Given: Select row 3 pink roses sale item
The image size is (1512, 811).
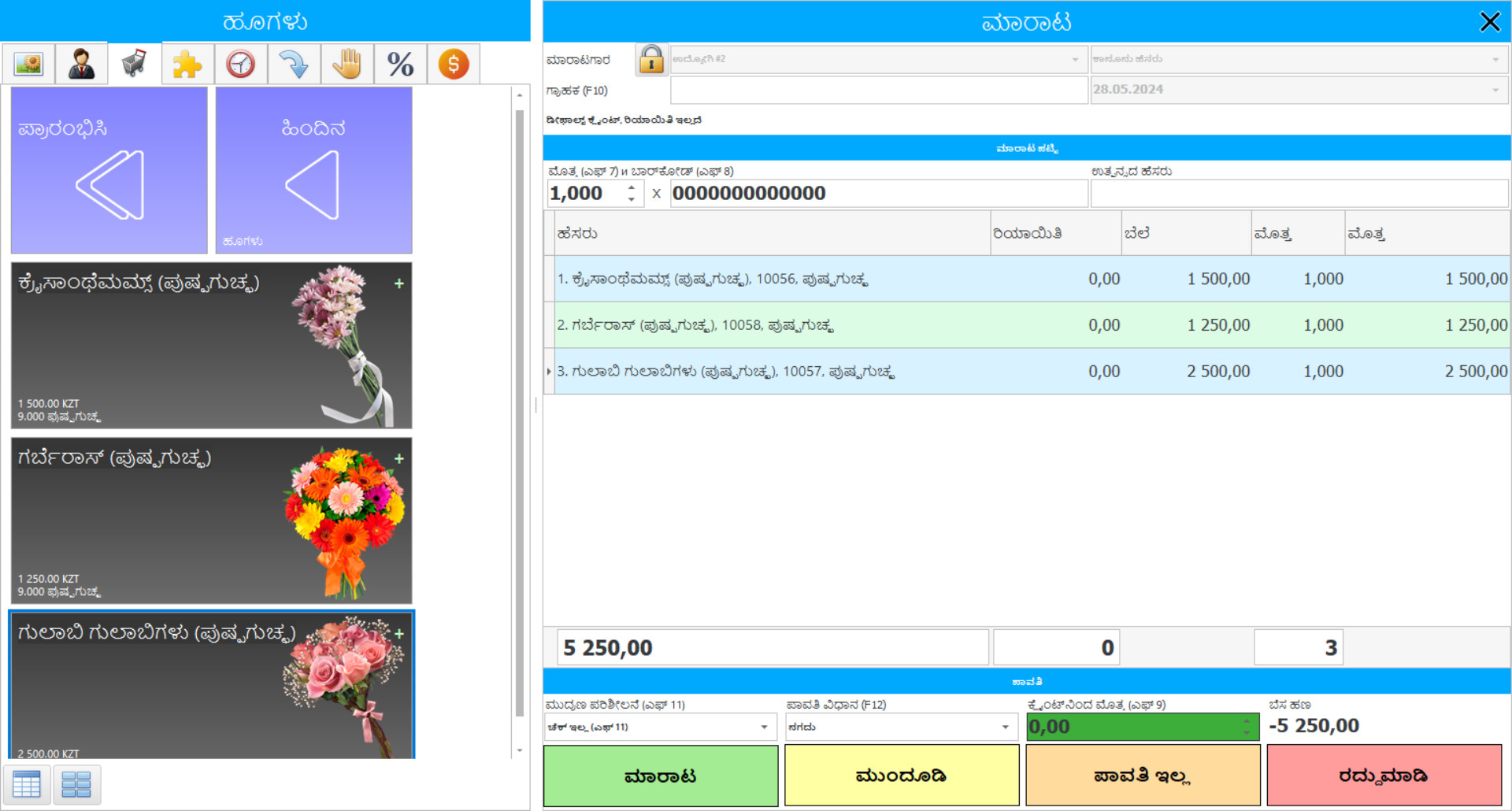Looking at the screenshot, I should tap(1027, 372).
